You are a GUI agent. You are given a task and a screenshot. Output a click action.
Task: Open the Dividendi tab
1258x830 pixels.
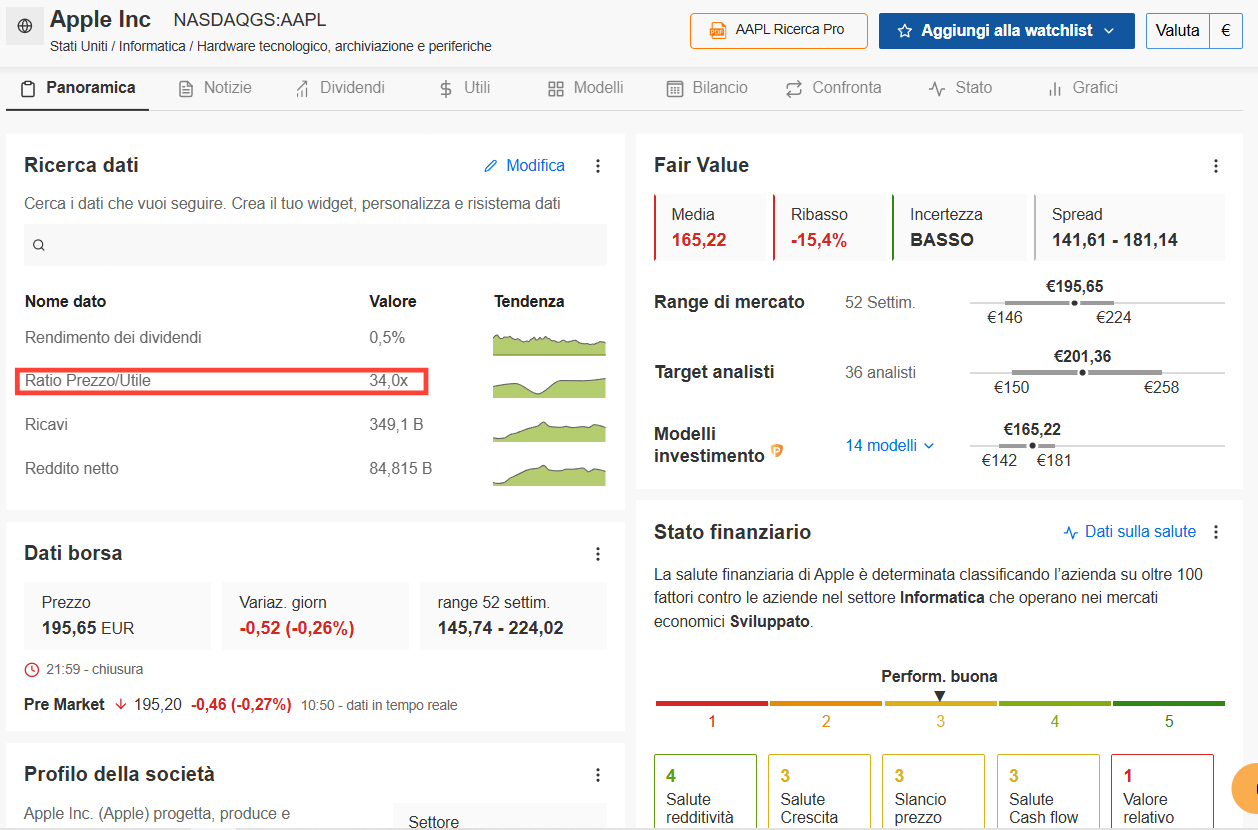(x=339, y=88)
